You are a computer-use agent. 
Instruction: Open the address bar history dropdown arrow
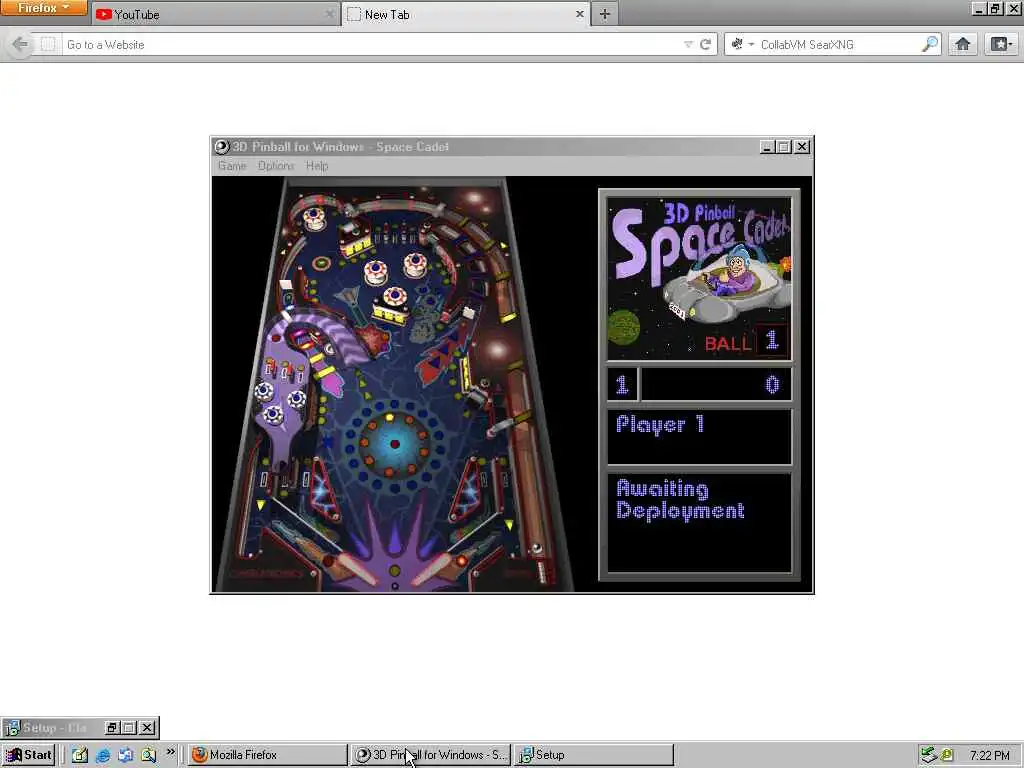pyautogui.click(x=688, y=44)
